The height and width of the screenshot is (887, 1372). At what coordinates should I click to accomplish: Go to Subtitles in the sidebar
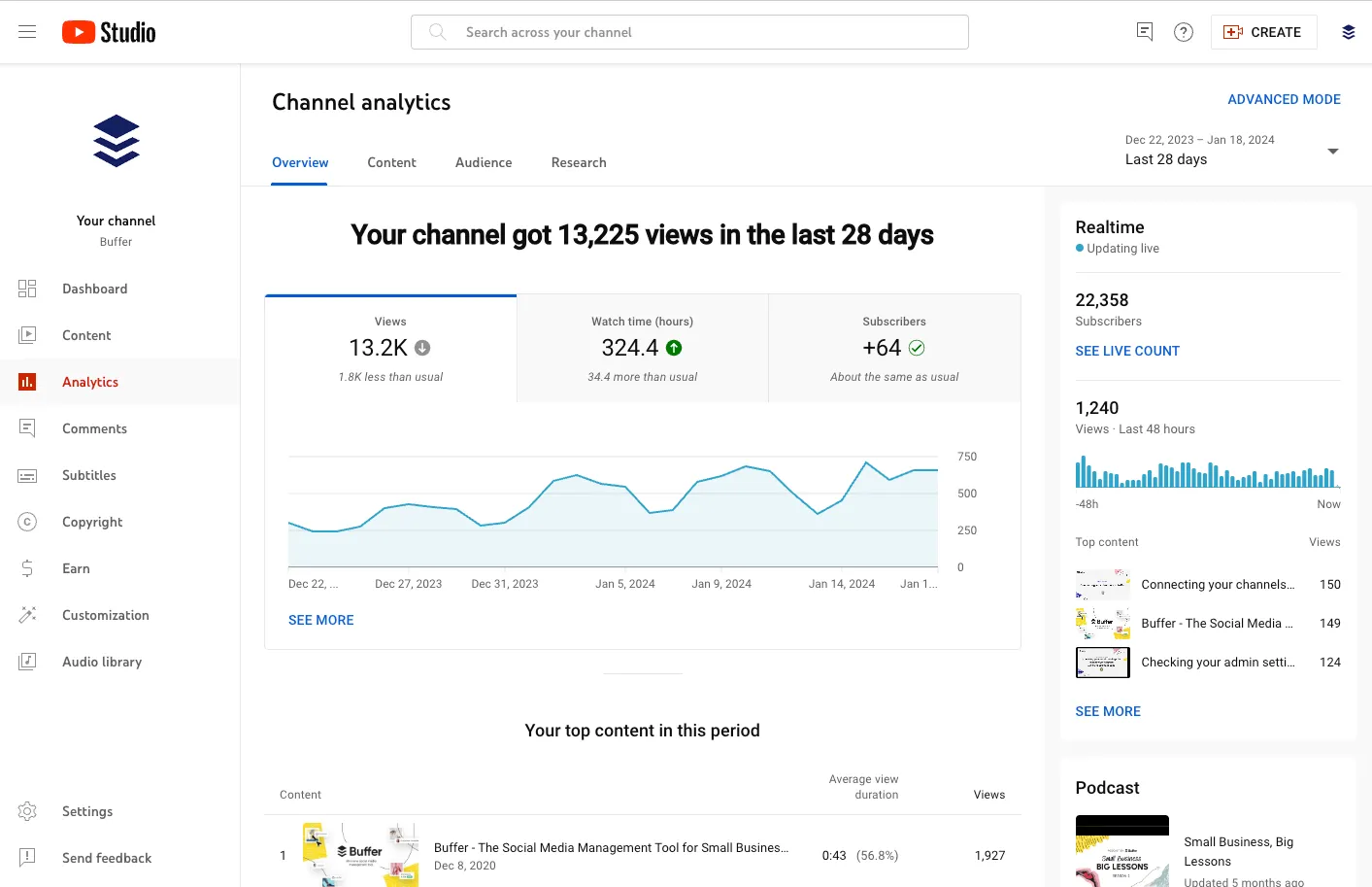click(119, 475)
